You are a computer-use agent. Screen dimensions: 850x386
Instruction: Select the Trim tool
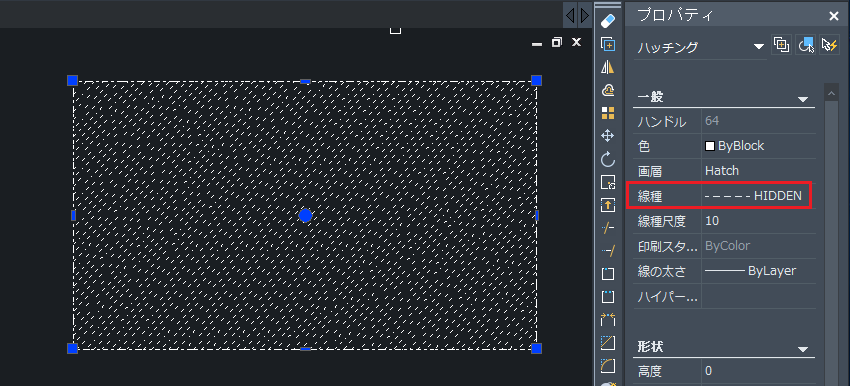(608, 228)
